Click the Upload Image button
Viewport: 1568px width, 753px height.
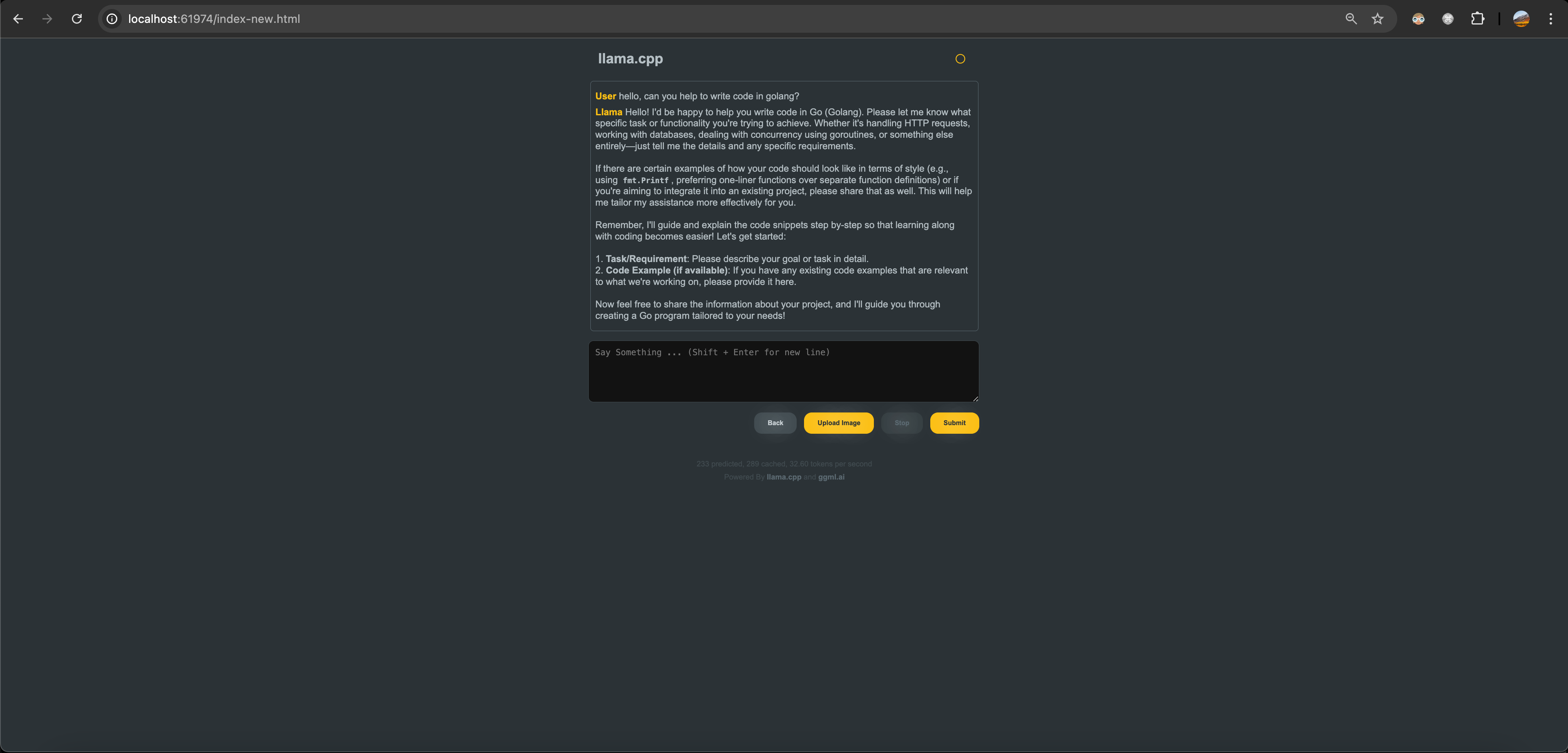[x=838, y=423]
